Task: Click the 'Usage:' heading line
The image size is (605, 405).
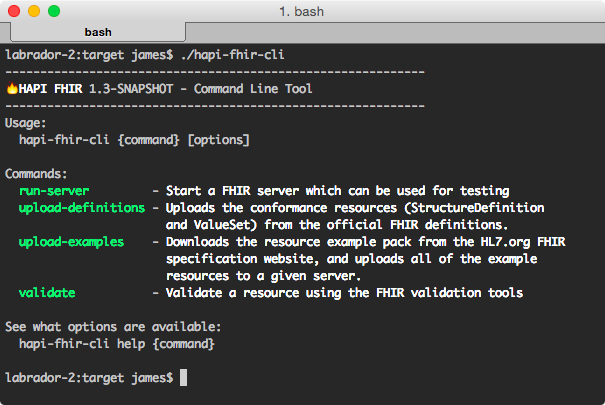Action: coord(27,122)
